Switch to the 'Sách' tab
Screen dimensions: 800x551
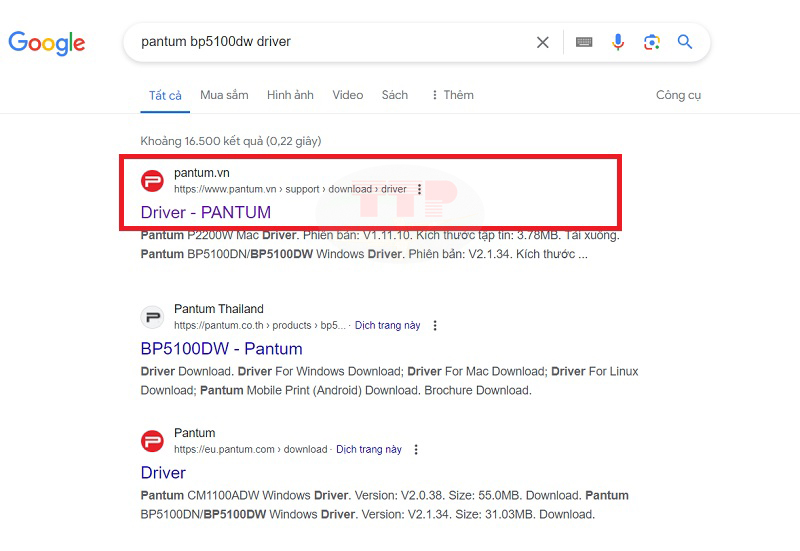coord(395,95)
